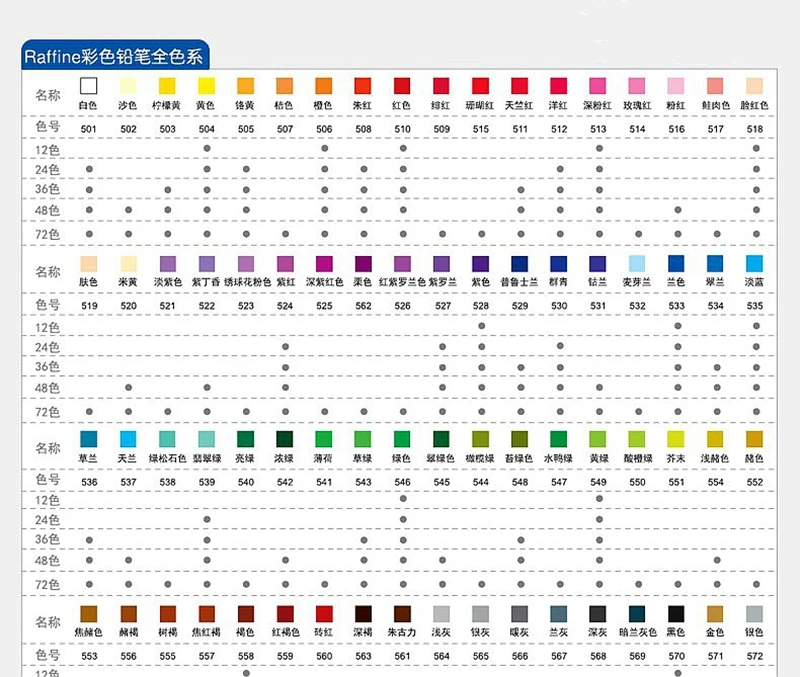Click color number 515
Screen dimensions: 800x677
(x=481, y=129)
